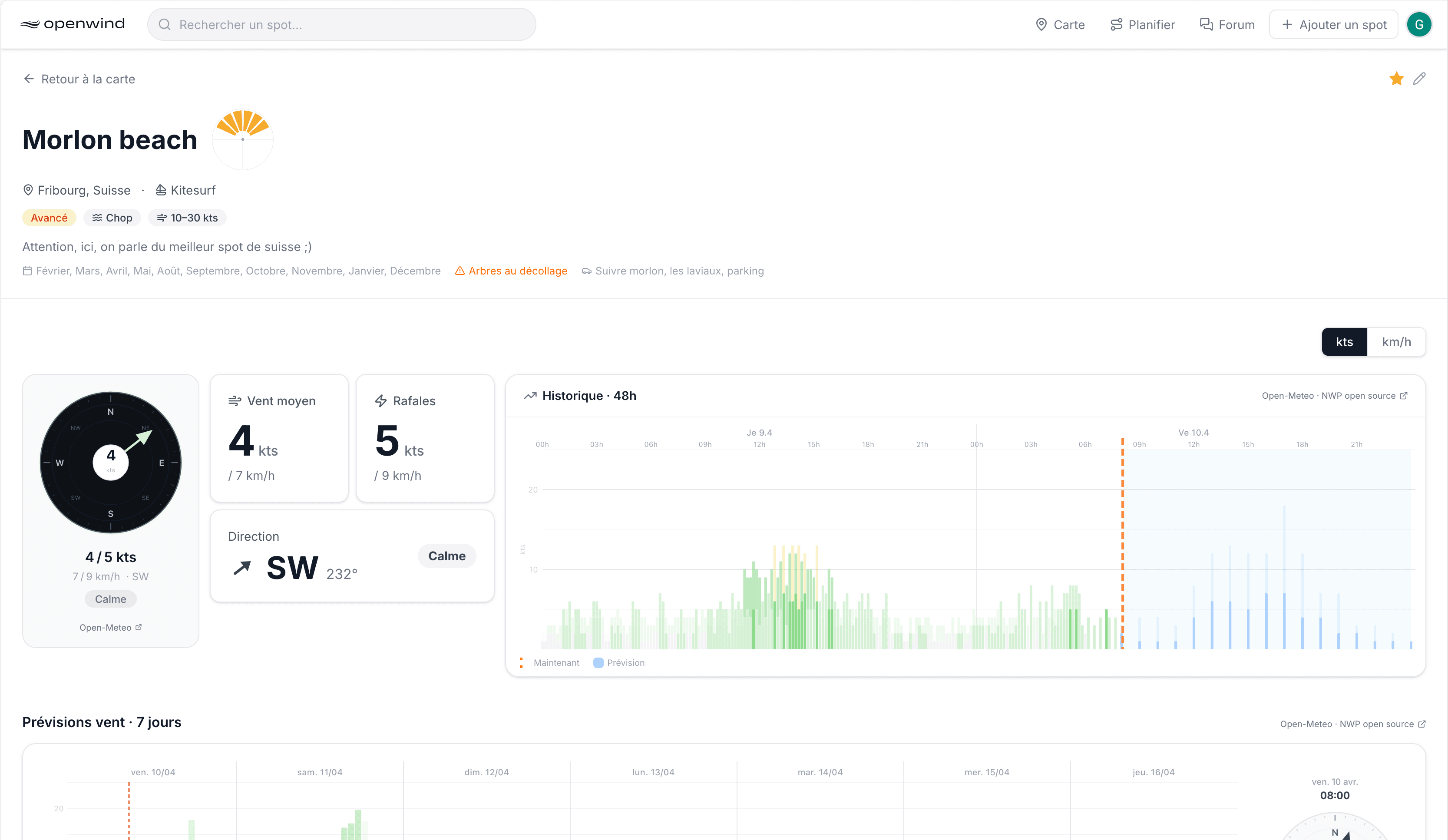Click the Morlon beach title
Screen dimensions: 1448x840
pos(110,139)
